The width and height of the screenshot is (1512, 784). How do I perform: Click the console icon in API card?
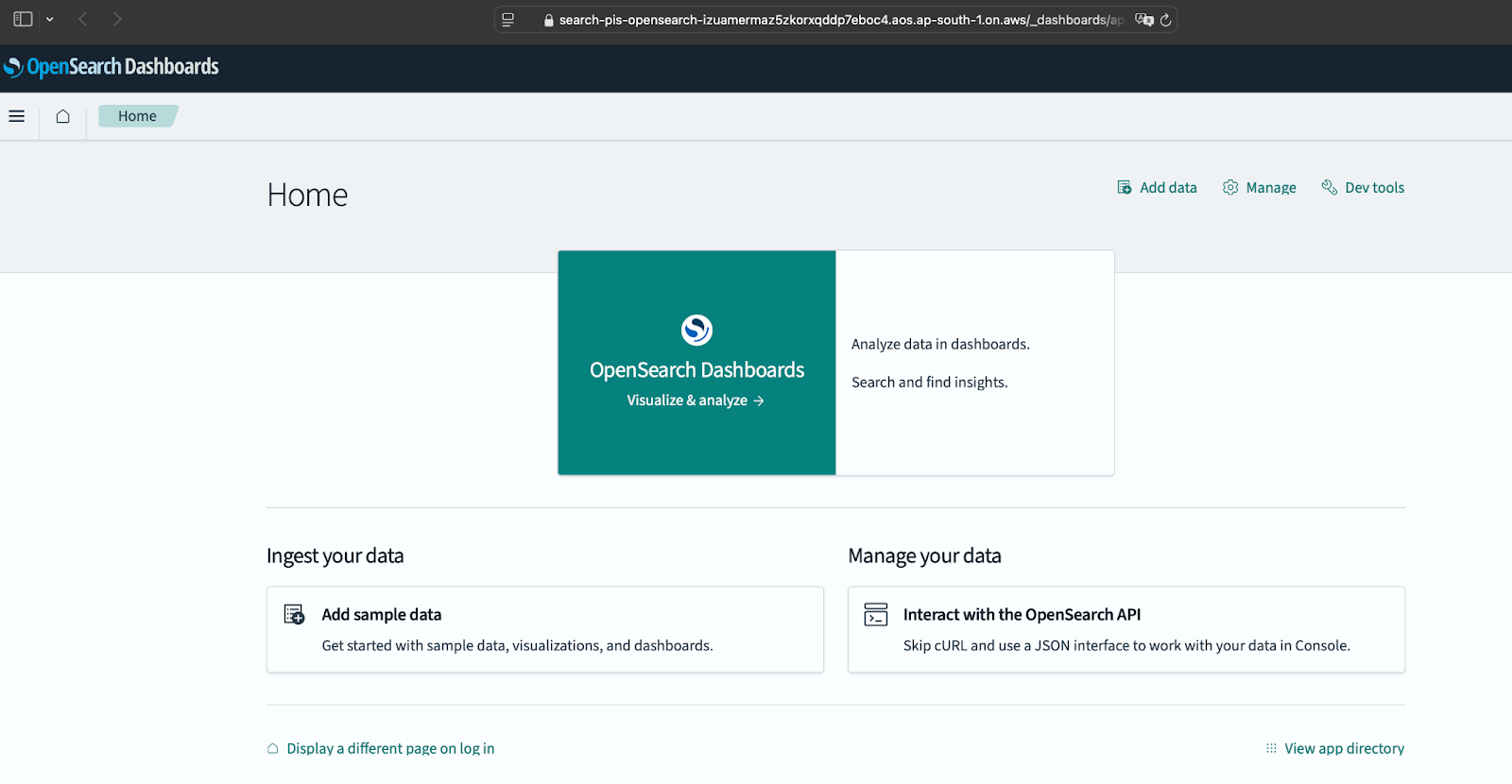pos(876,615)
